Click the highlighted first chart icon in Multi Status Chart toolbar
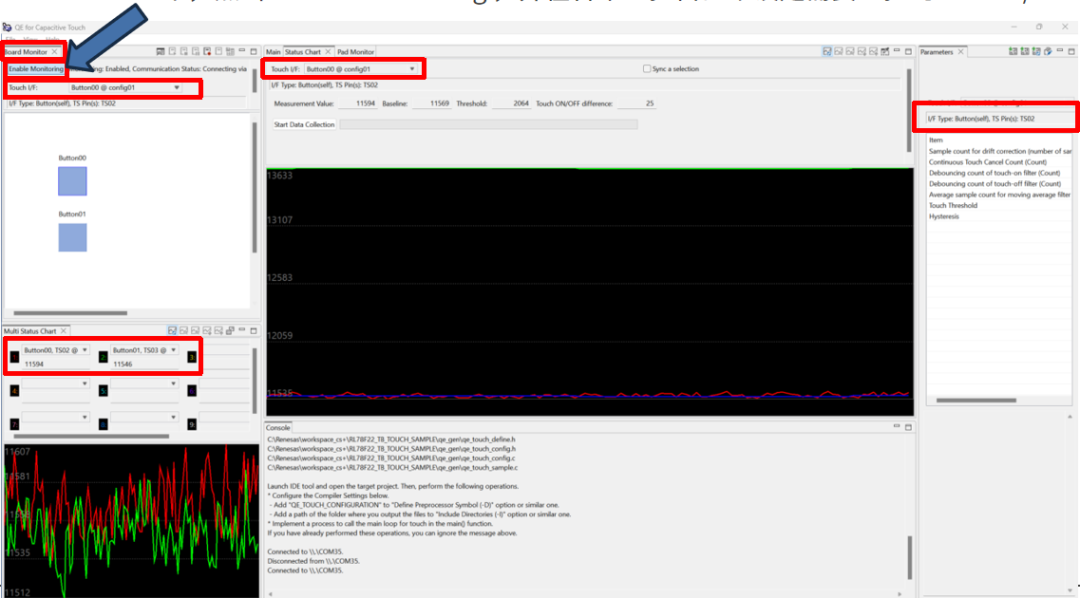This screenshot has width=1080, height=598. click(173, 330)
